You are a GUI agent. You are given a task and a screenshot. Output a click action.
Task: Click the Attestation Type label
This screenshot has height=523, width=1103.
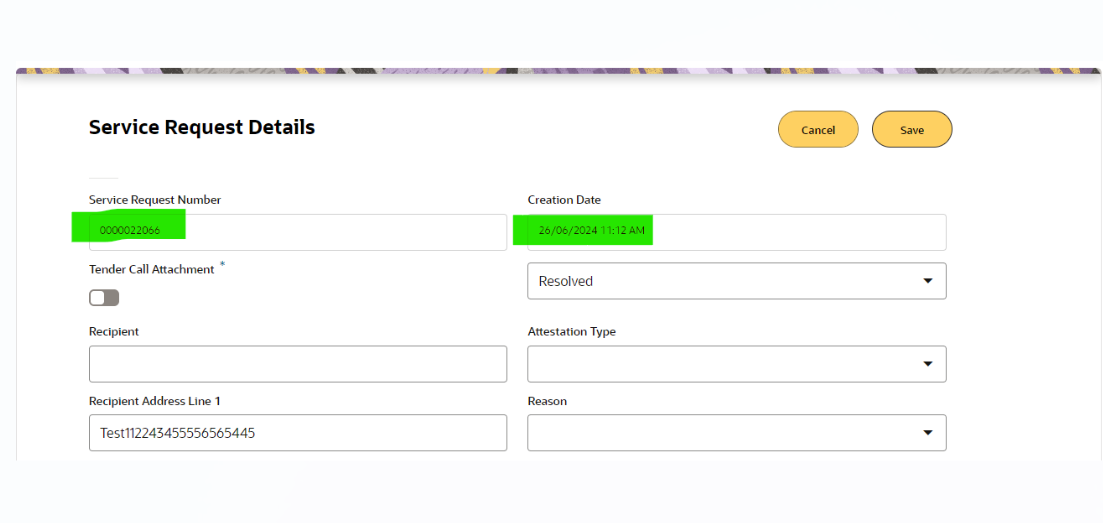[x=571, y=332]
